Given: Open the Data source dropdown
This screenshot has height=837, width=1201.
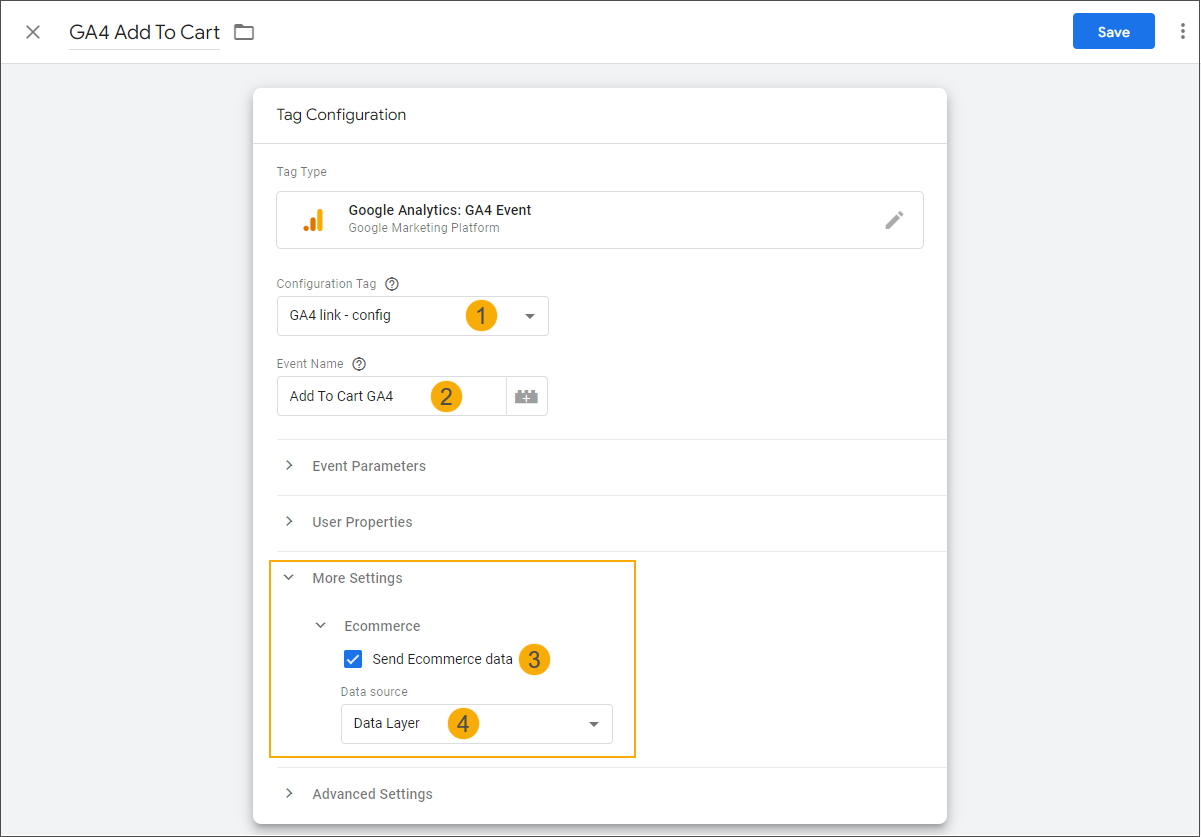Looking at the screenshot, I should (x=594, y=723).
